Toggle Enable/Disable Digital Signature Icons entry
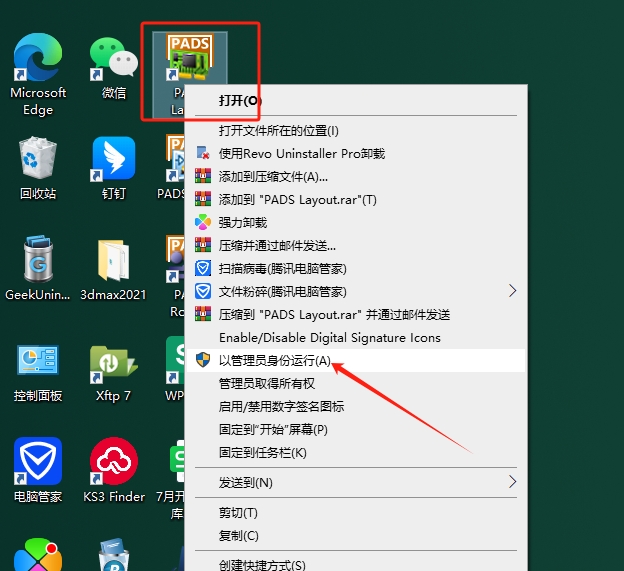624x571 pixels. point(329,338)
